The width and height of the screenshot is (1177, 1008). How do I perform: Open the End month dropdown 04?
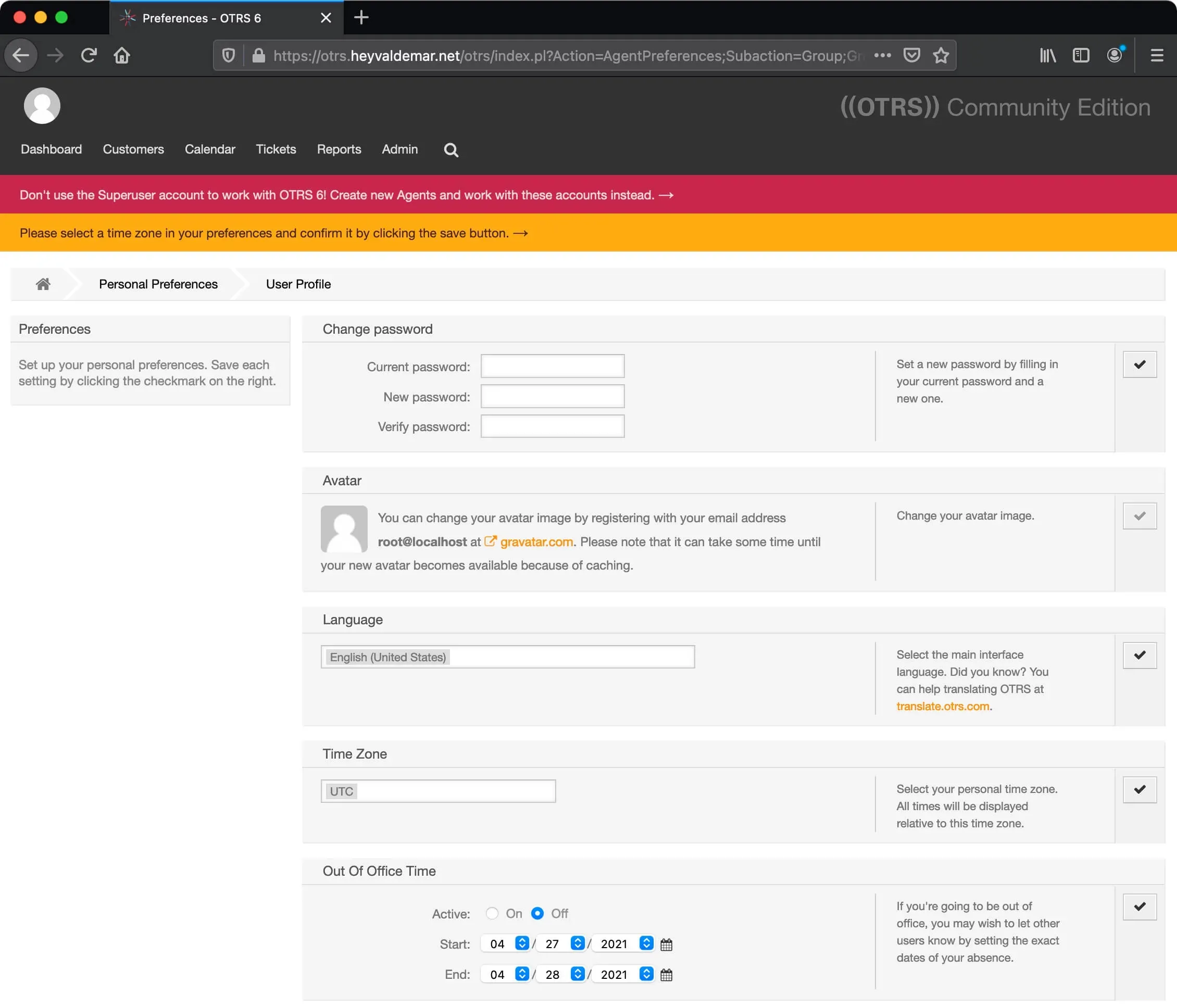pyautogui.click(x=506, y=975)
